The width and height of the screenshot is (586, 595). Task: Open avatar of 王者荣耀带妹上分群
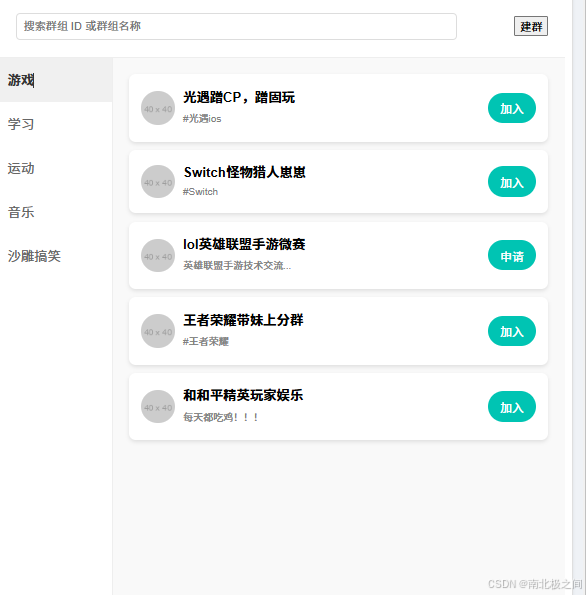tap(158, 331)
